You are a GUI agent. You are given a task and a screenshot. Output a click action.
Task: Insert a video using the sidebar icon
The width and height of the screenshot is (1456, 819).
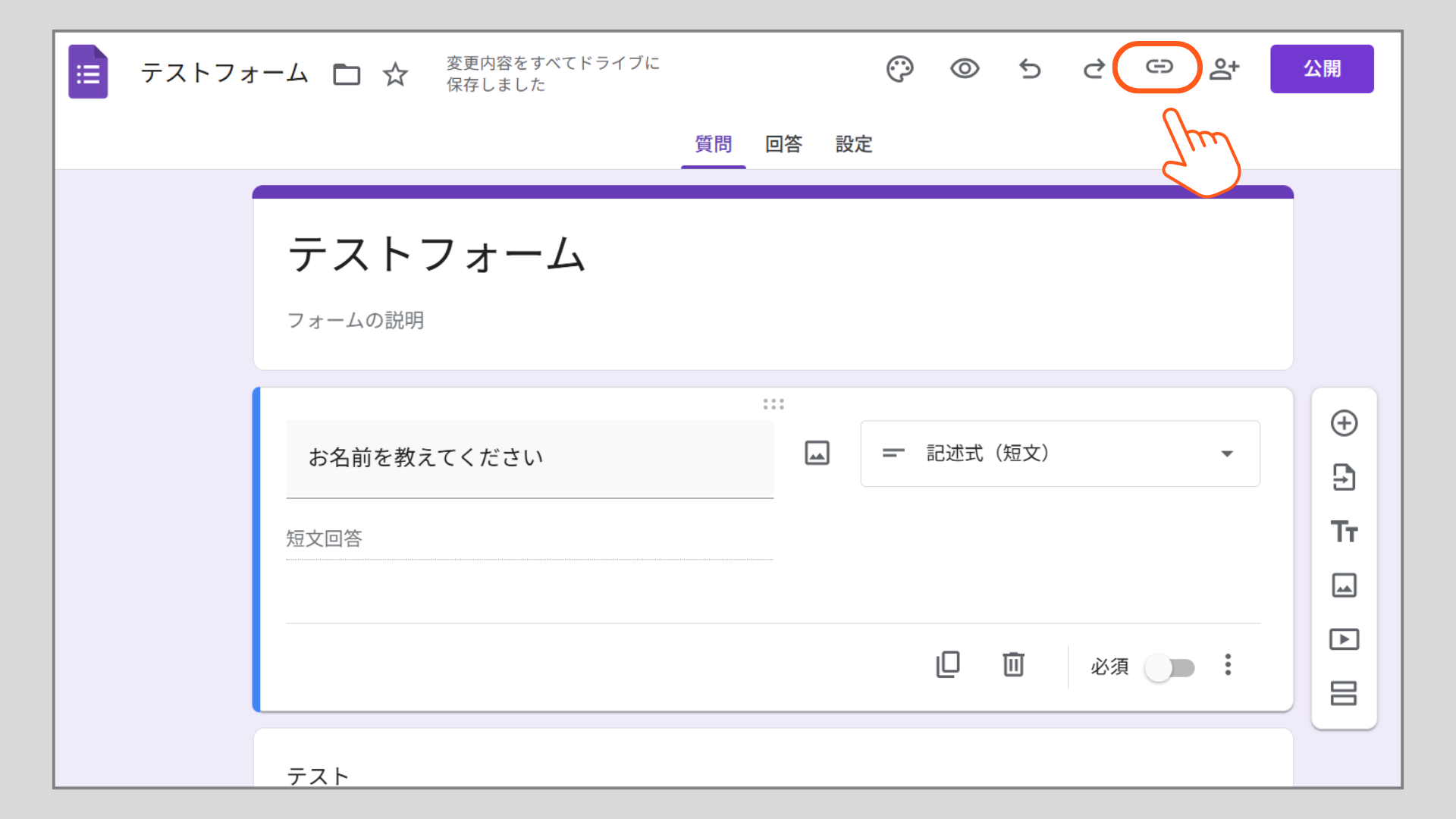click(1344, 639)
